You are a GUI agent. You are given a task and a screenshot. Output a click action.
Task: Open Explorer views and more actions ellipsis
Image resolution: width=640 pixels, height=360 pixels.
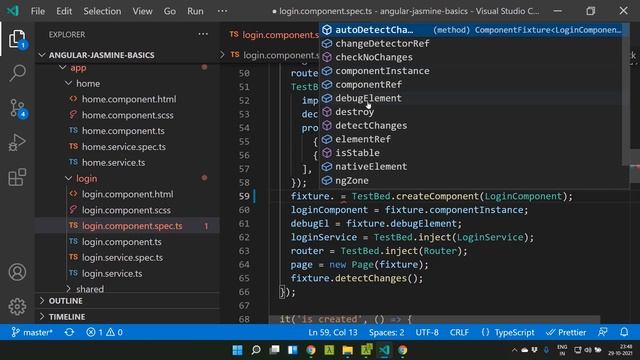tap(203, 34)
